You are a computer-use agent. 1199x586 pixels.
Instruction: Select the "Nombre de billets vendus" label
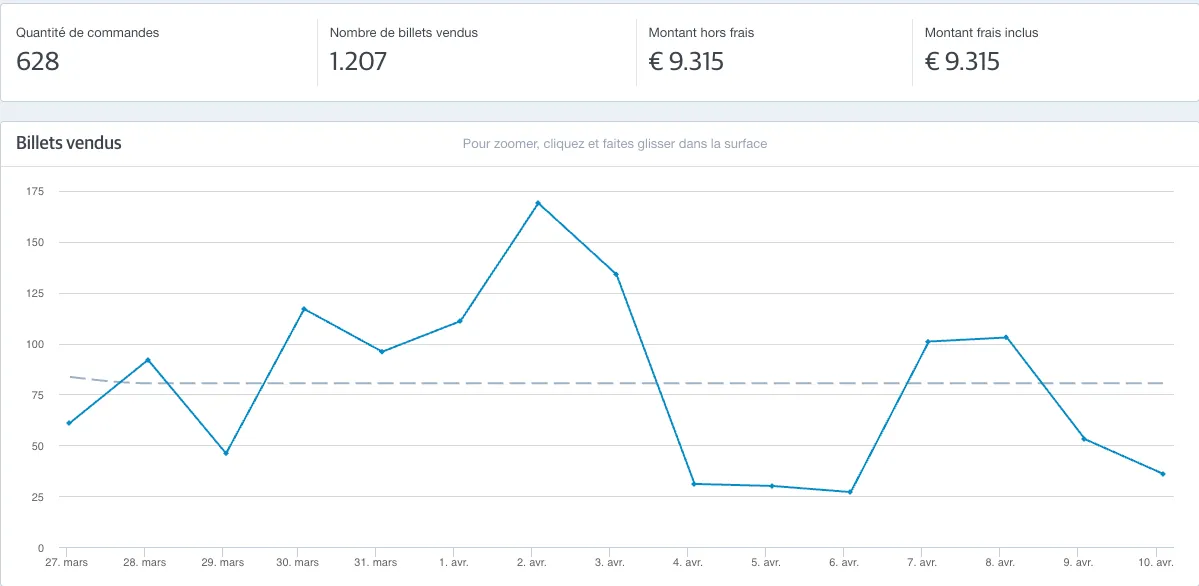point(404,33)
